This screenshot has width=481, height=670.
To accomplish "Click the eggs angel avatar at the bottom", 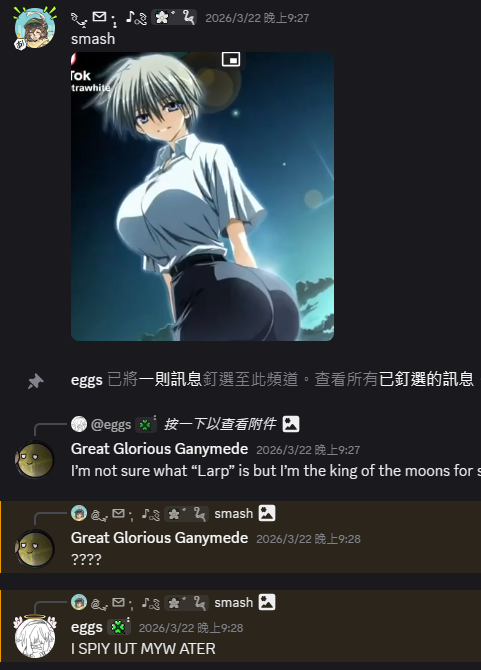I will [35, 637].
